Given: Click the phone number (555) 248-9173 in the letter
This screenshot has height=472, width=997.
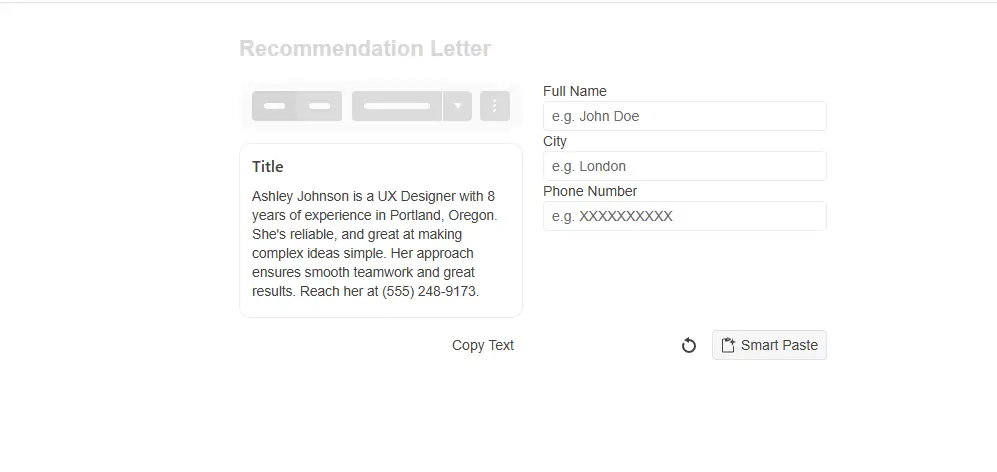Looking at the screenshot, I should tap(429, 291).
